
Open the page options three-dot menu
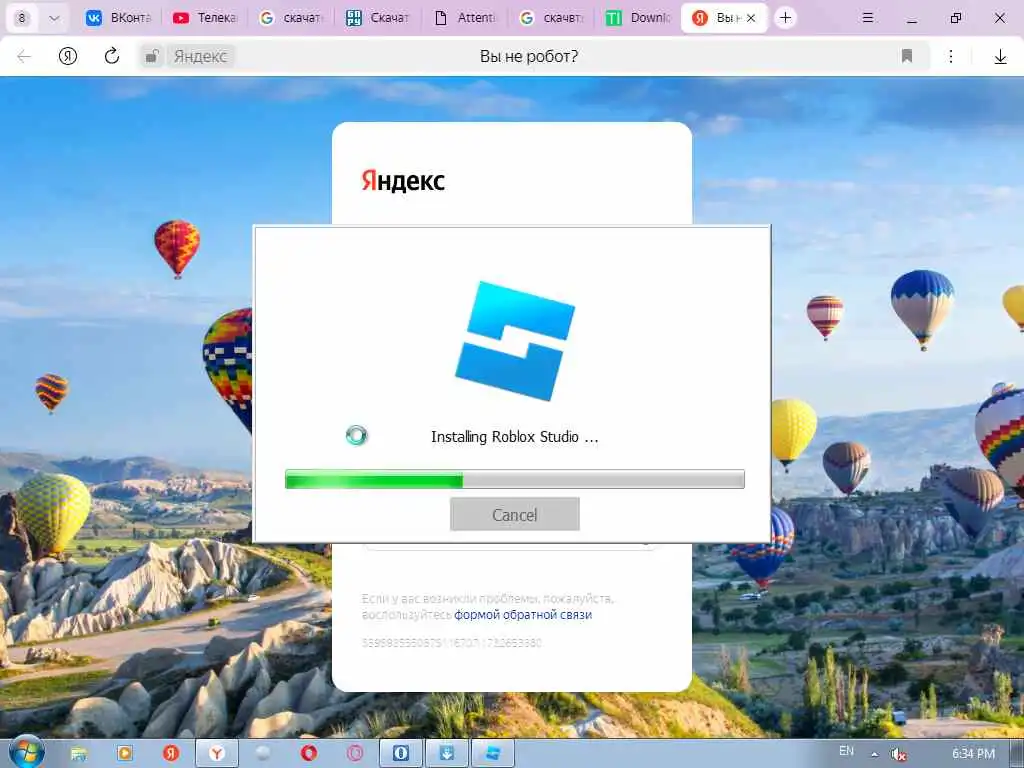951,56
